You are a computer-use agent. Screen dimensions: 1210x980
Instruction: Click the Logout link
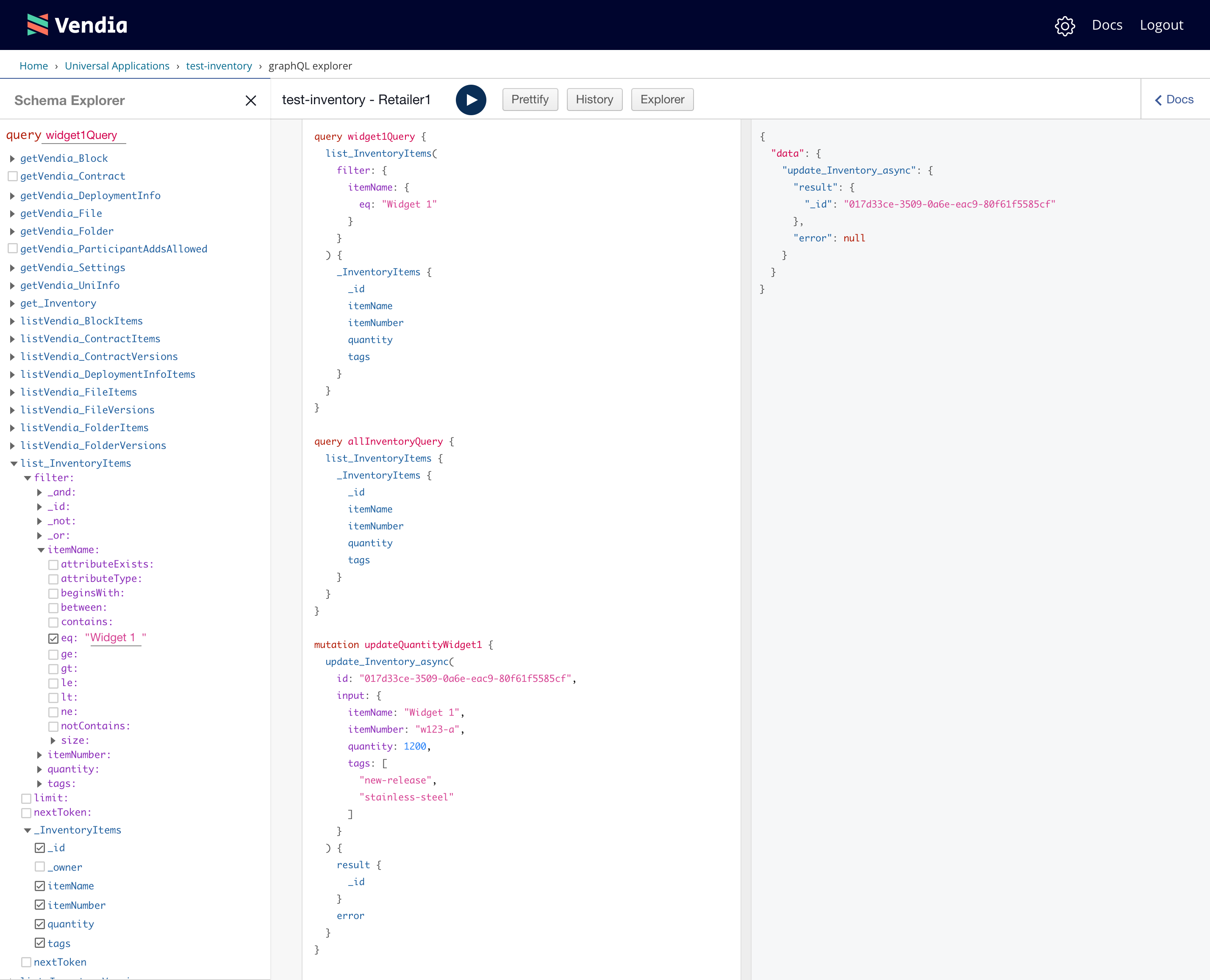tap(1161, 25)
